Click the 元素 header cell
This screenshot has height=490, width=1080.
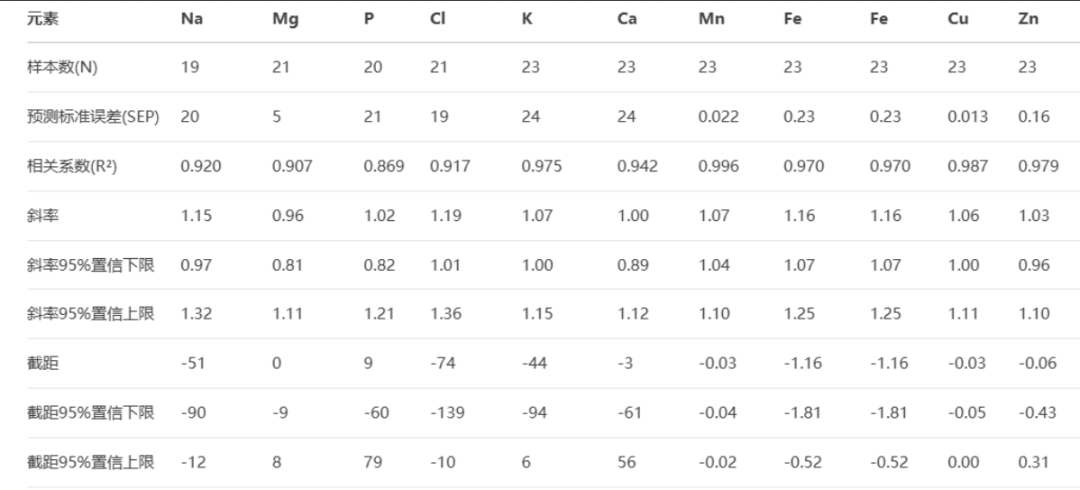[44, 19]
